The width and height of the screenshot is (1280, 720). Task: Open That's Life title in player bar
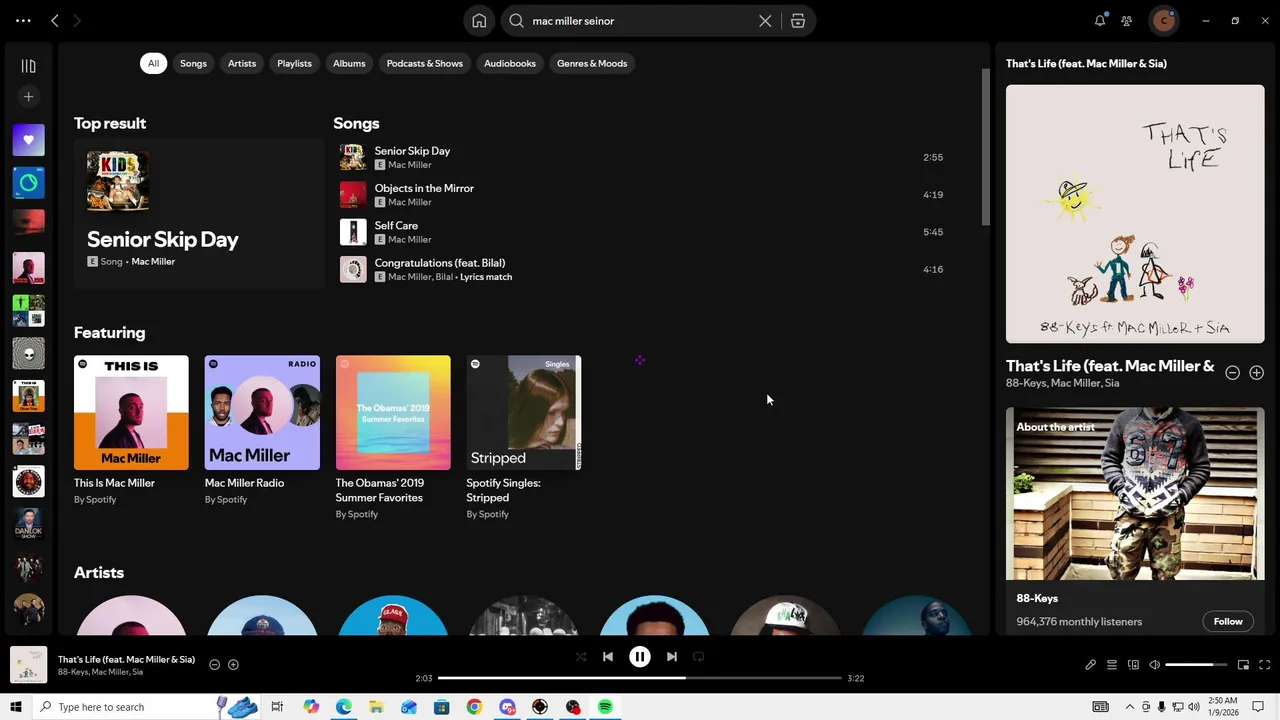126,660
